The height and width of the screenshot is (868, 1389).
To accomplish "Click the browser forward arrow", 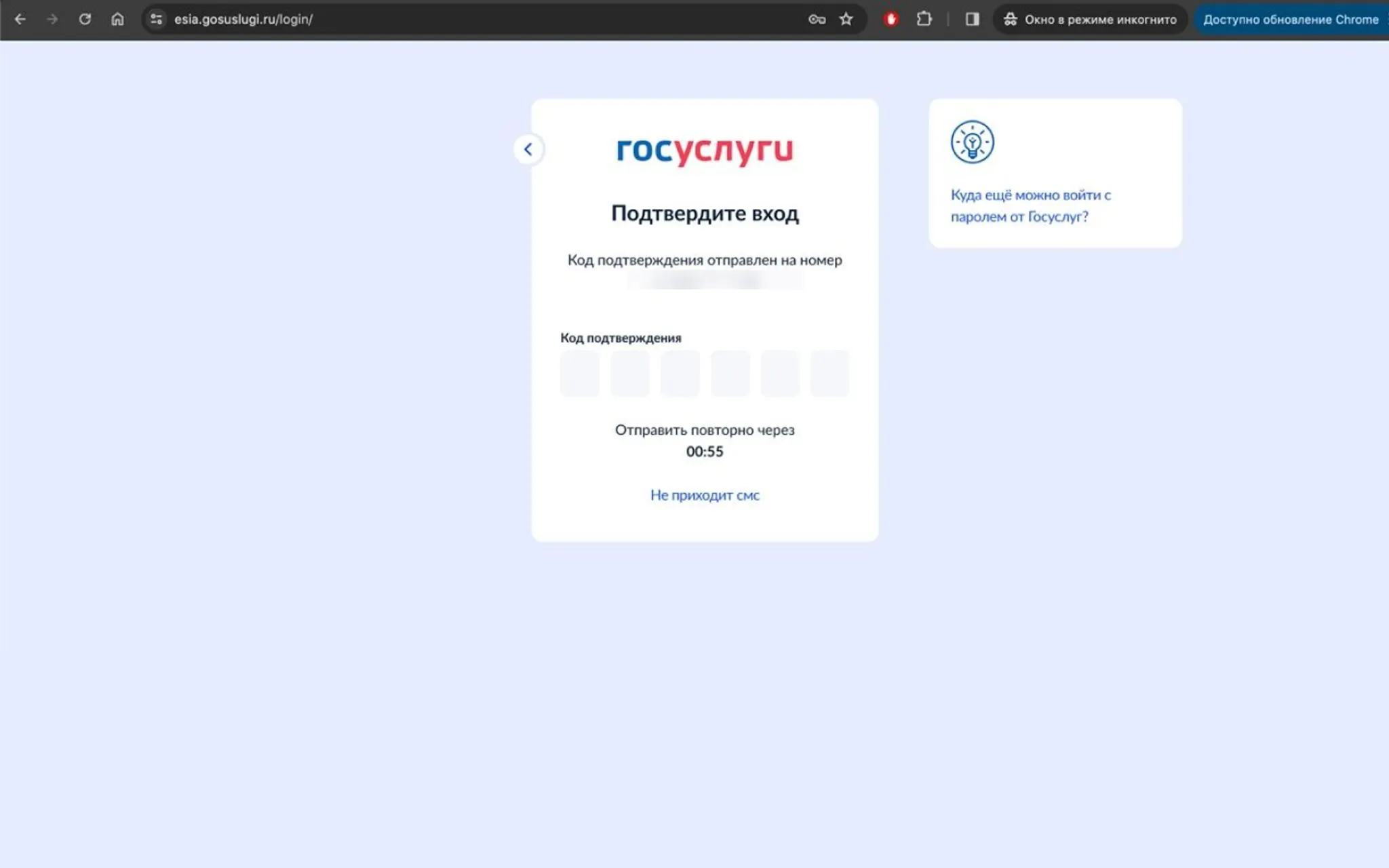I will tap(52, 19).
